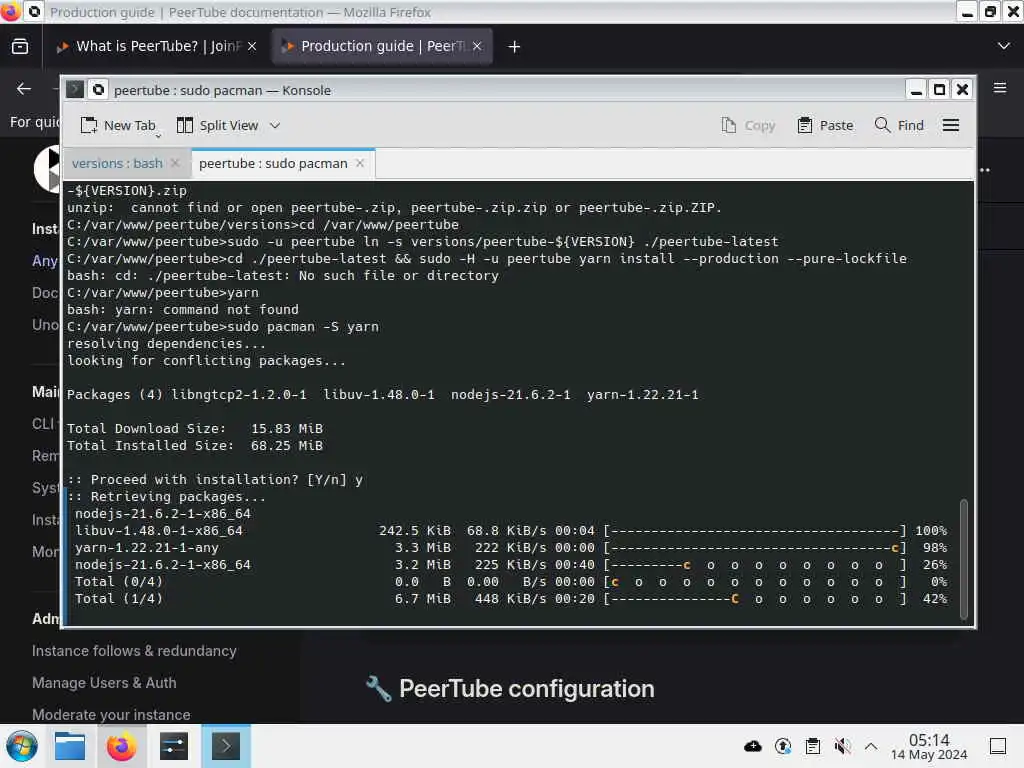The width and height of the screenshot is (1024, 768).
Task: Open 'Manage Users & Auth' link
Action: (x=104, y=683)
